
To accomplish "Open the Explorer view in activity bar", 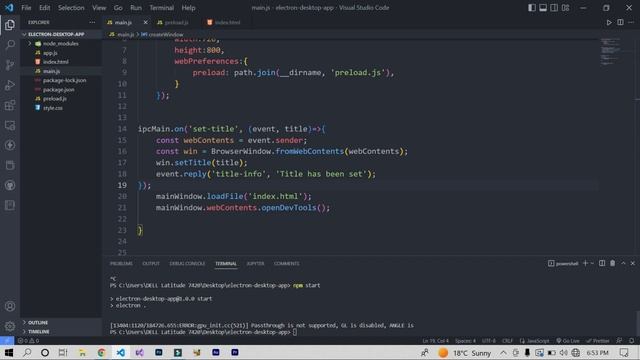I will [10, 25].
